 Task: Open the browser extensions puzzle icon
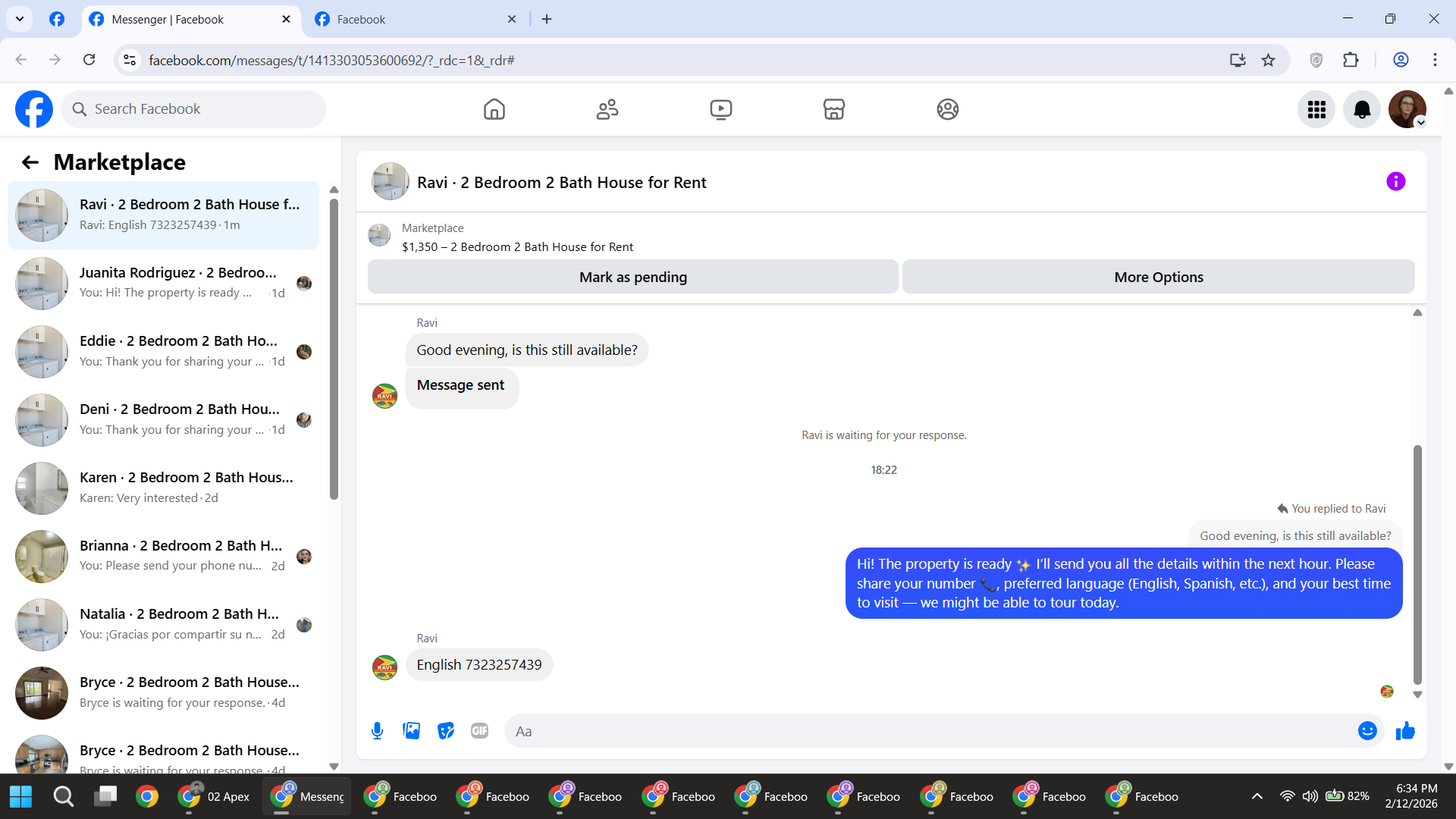(1351, 60)
